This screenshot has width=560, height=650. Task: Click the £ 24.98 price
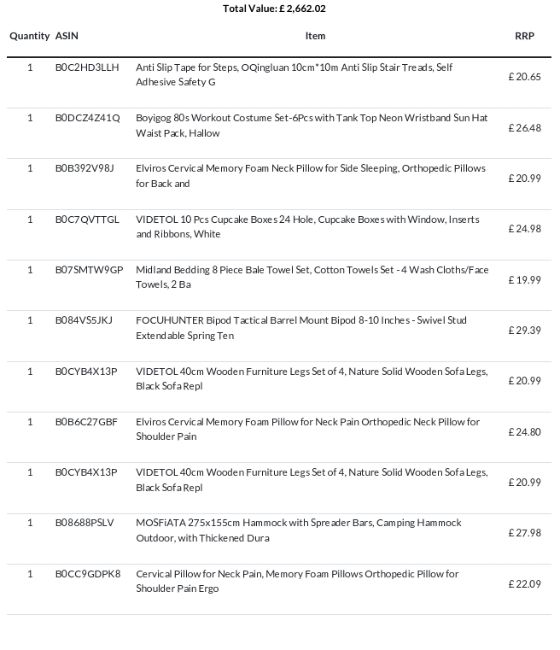(524, 229)
